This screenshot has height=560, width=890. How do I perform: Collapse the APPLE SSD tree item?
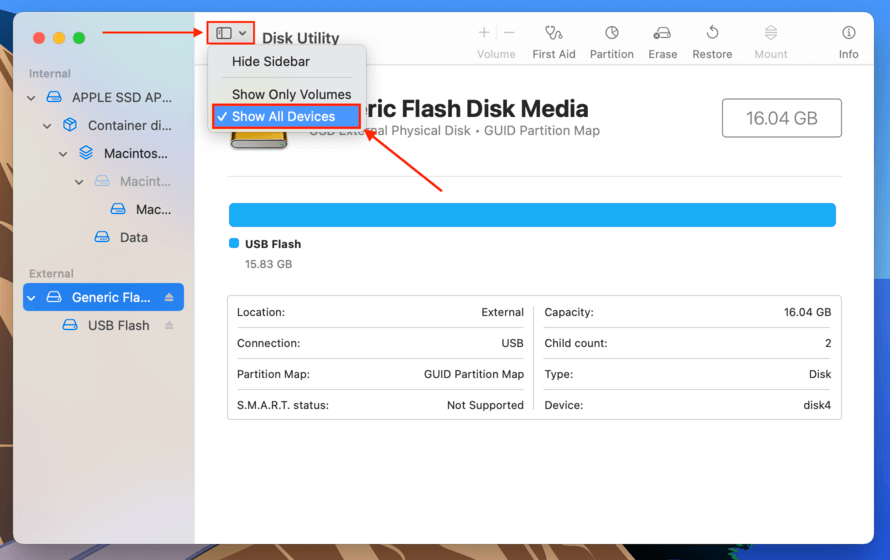tap(31, 98)
